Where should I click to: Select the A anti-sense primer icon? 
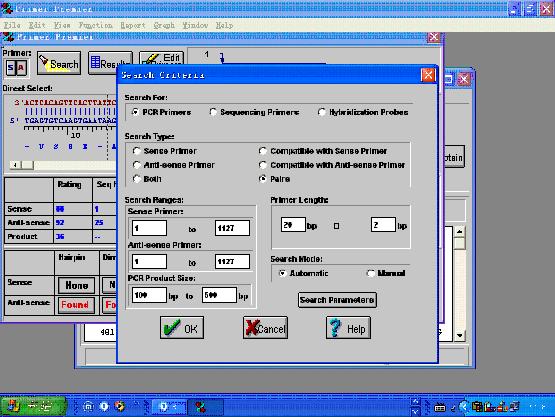pyautogui.click(x=21, y=67)
